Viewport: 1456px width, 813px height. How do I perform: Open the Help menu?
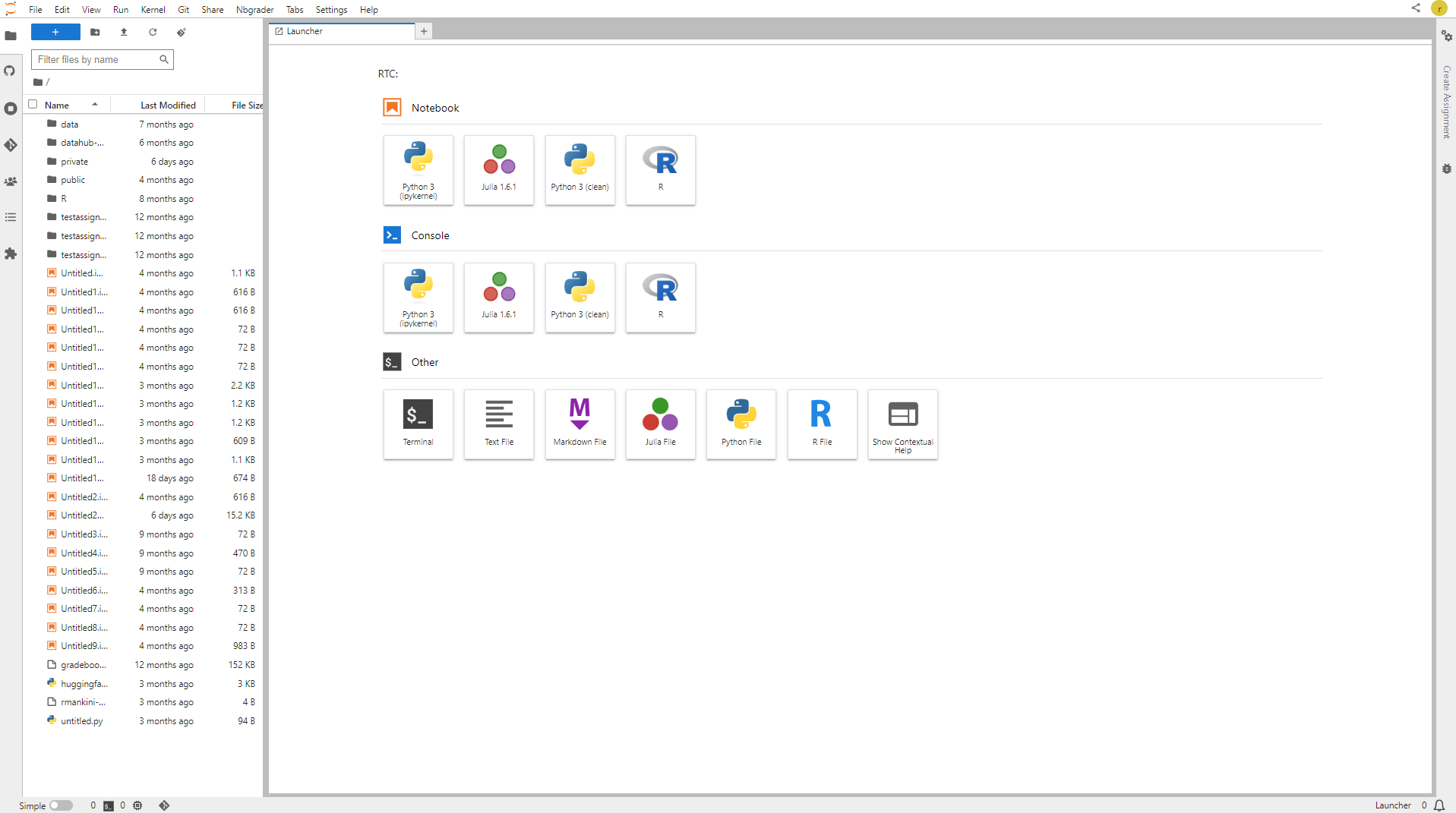(x=369, y=10)
